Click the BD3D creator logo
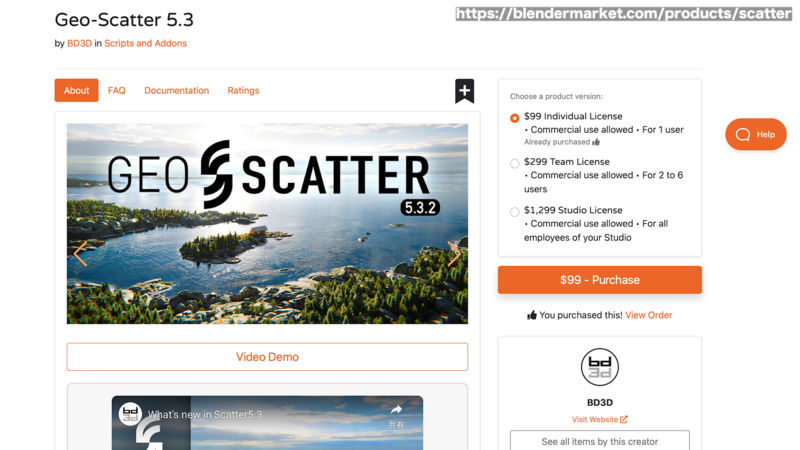The image size is (800, 450). (599, 367)
